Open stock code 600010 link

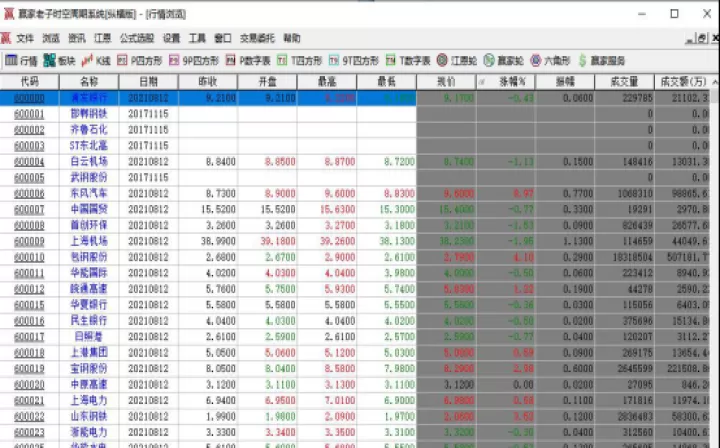pyautogui.click(x=29, y=257)
